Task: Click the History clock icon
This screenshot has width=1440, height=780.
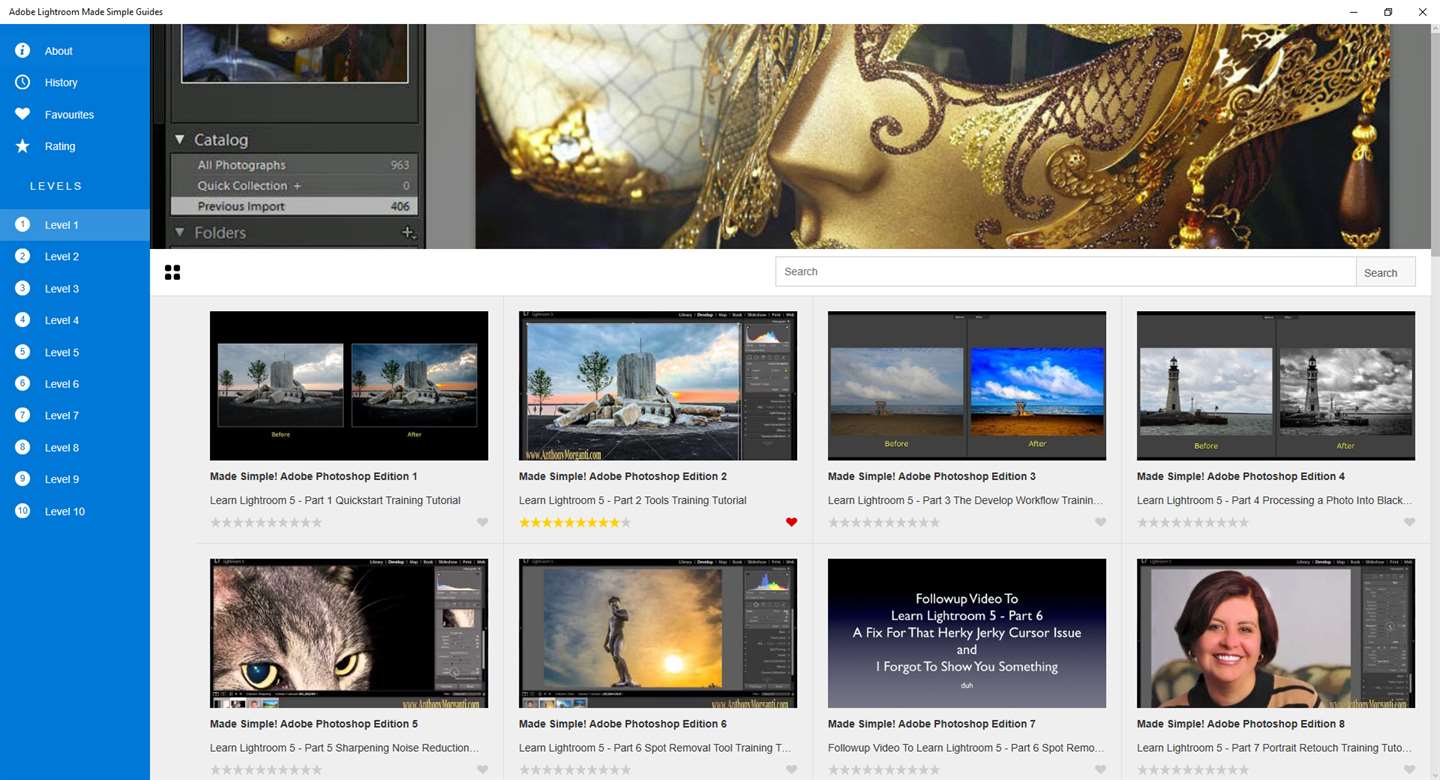Action: [x=22, y=82]
